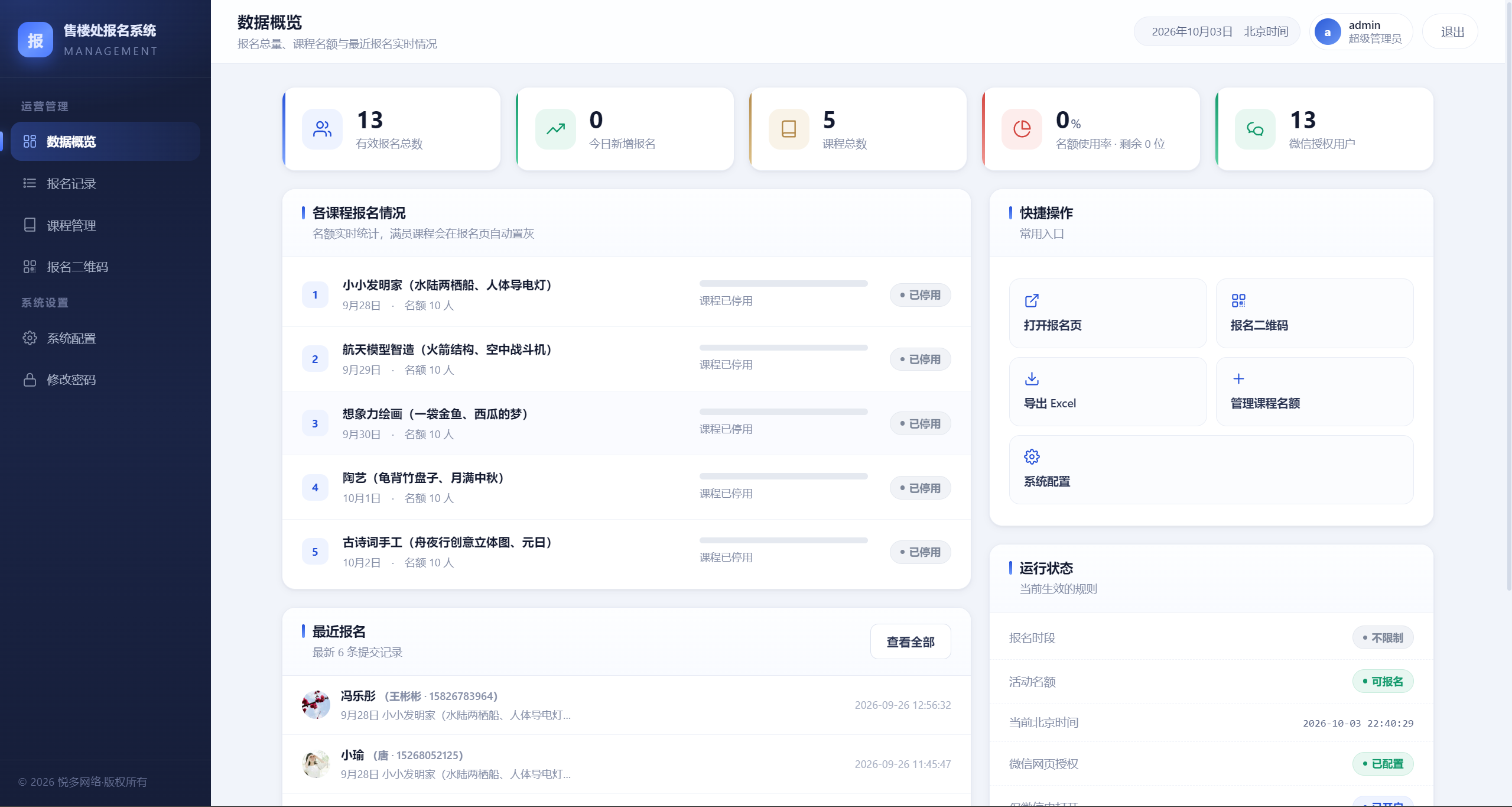Go to 报名记录 in the sidebar
Viewport: 1512px width, 807px height.
[x=105, y=183]
